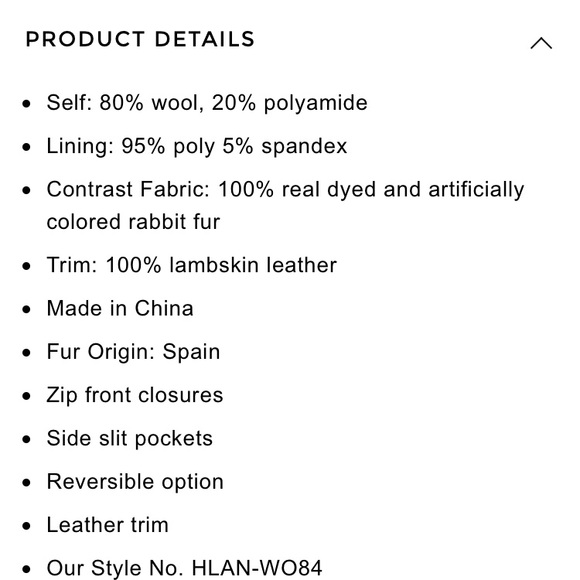
Task: Click the word 'polyamide' in the first line
Action: click(x=316, y=103)
